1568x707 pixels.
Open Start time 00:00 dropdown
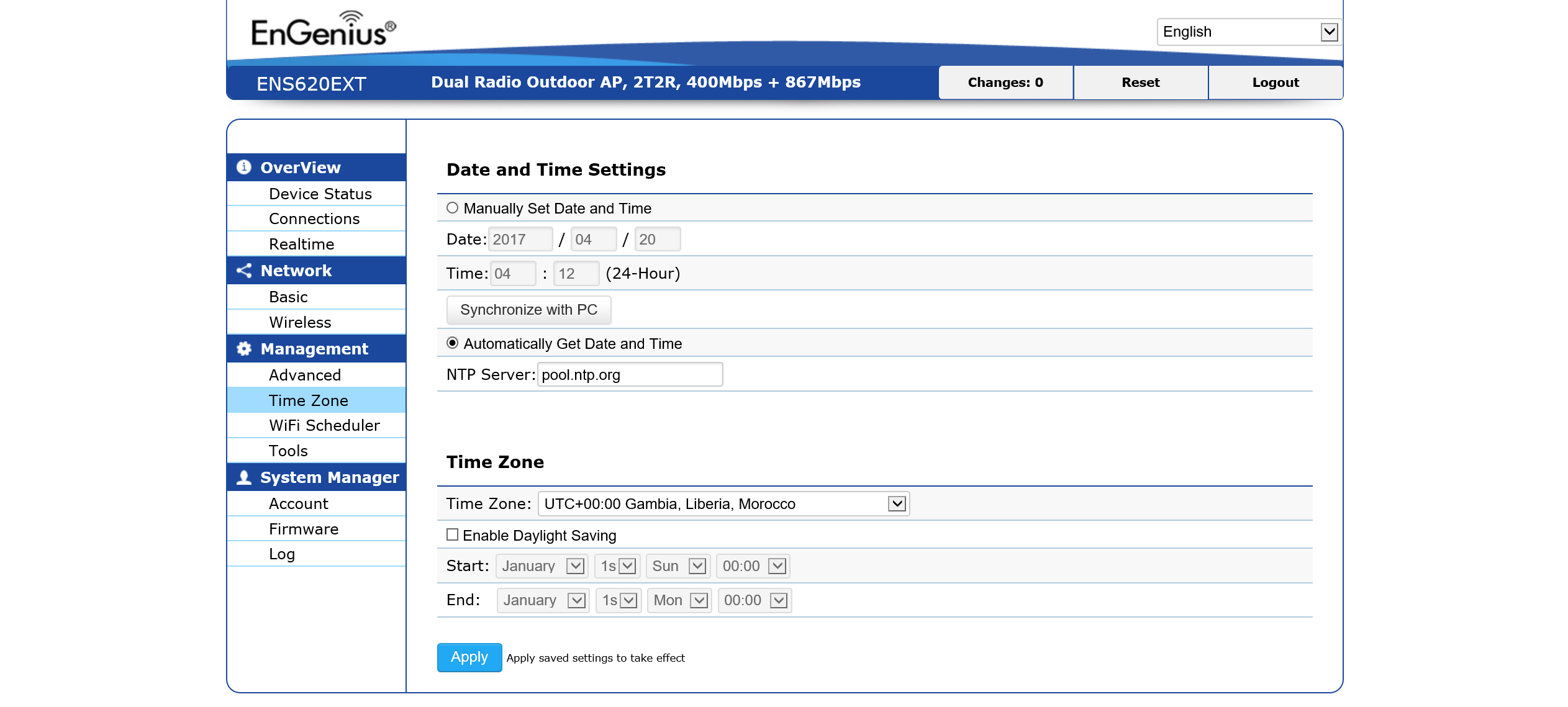coord(753,566)
